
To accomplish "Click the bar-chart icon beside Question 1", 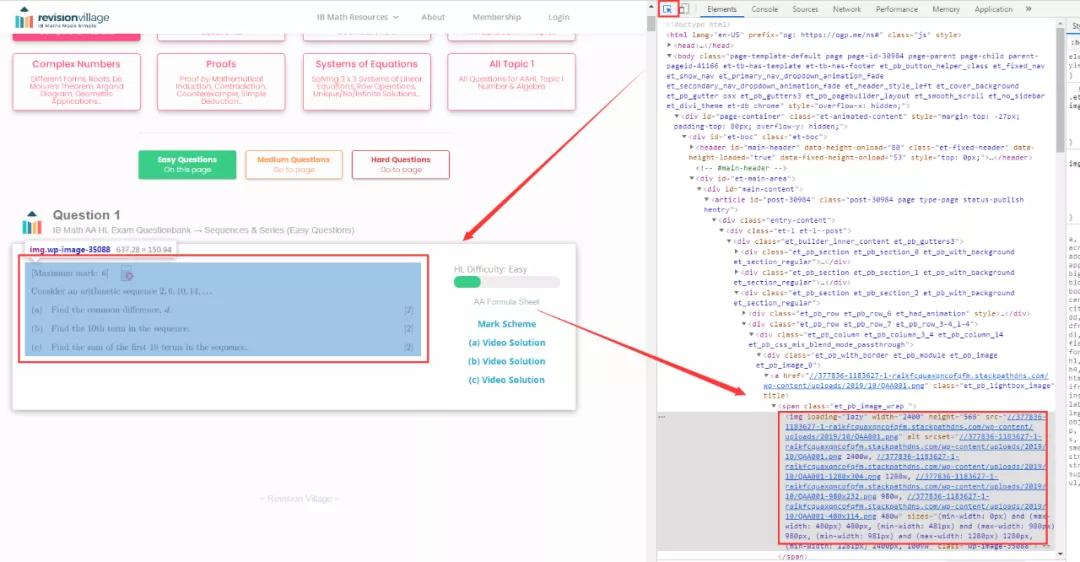I will [32, 222].
